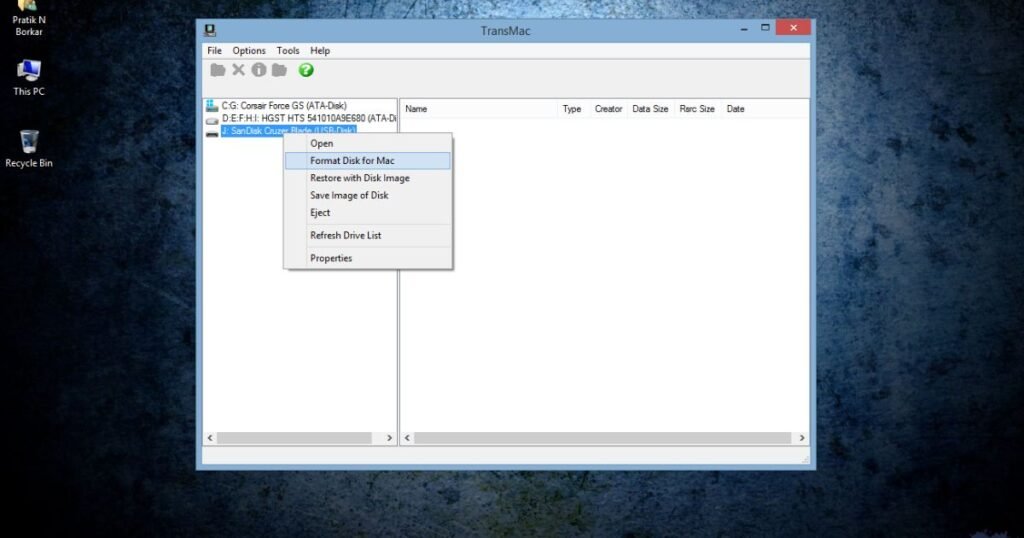Click the Info icon in the toolbar

(x=259, y=70)
